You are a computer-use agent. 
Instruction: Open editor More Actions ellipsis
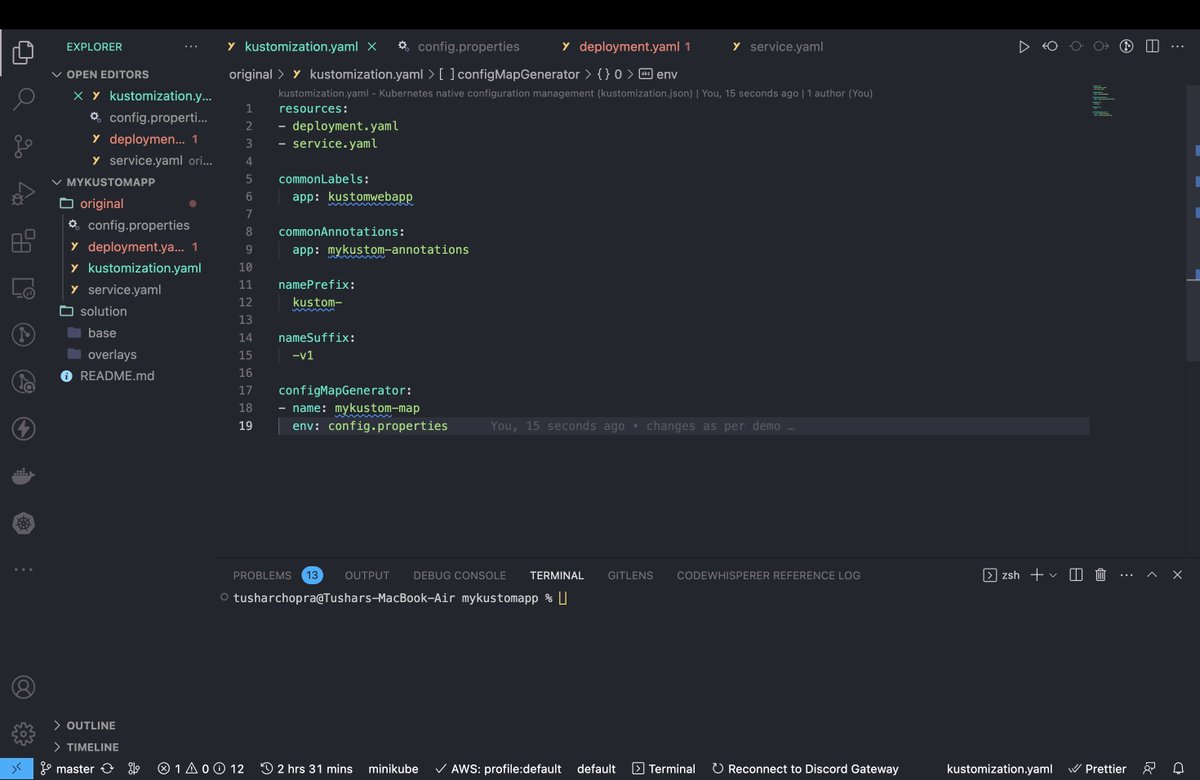coord(1177,46)
